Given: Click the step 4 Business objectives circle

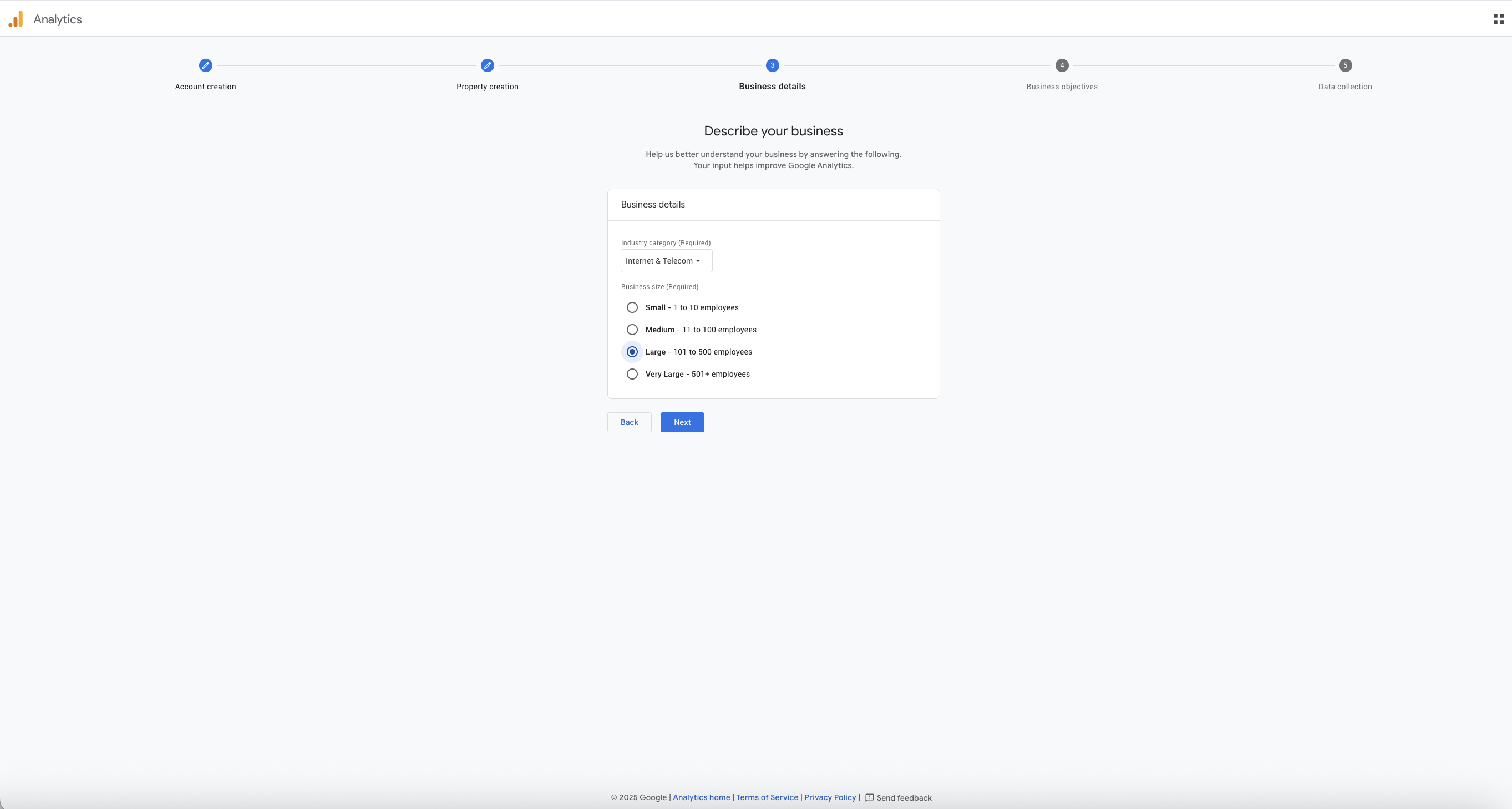Looking at the screenshot, I should coord(1061,66).
